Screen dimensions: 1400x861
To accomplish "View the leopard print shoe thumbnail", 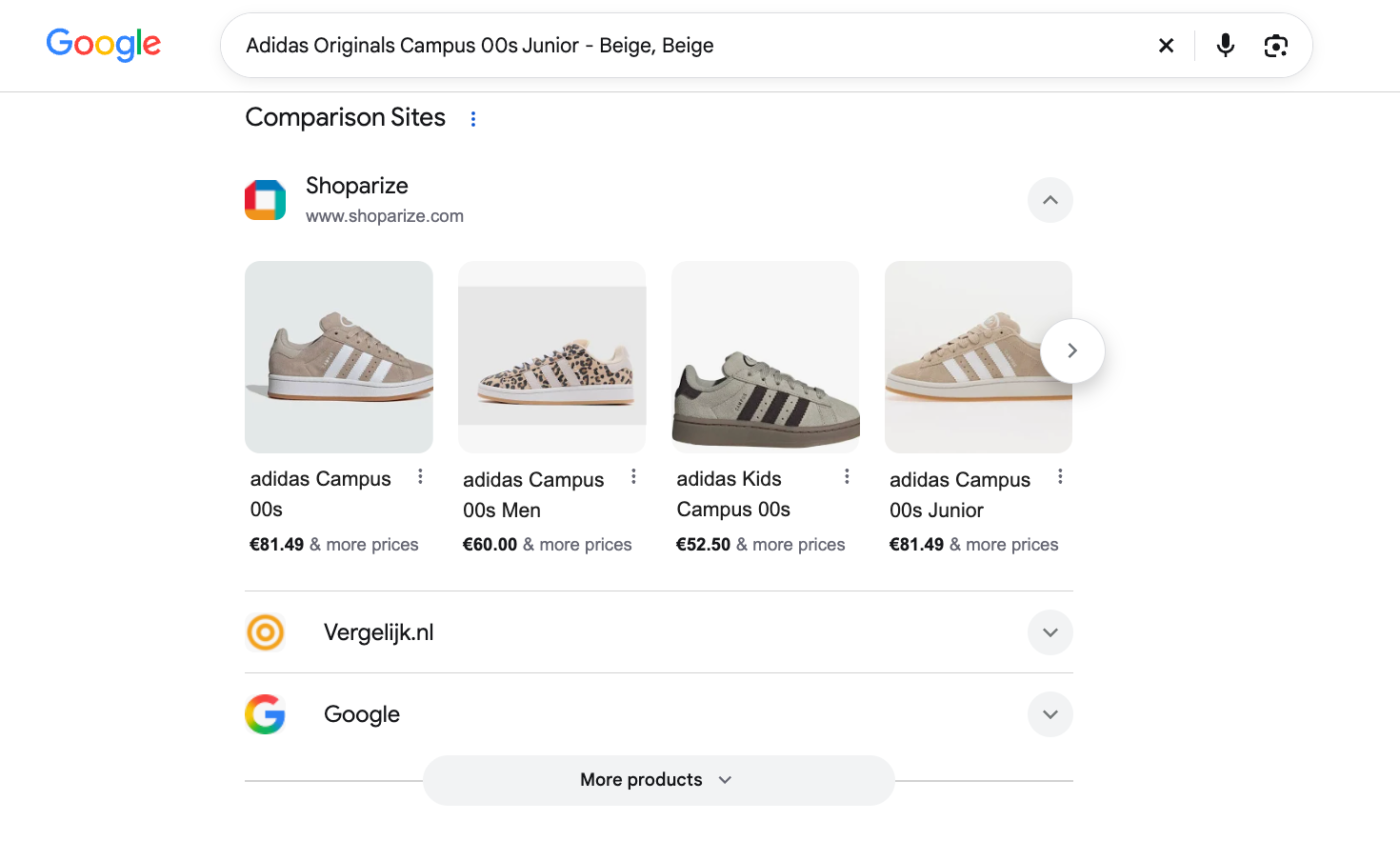I will pyautogui.click(x=552, y=357).
